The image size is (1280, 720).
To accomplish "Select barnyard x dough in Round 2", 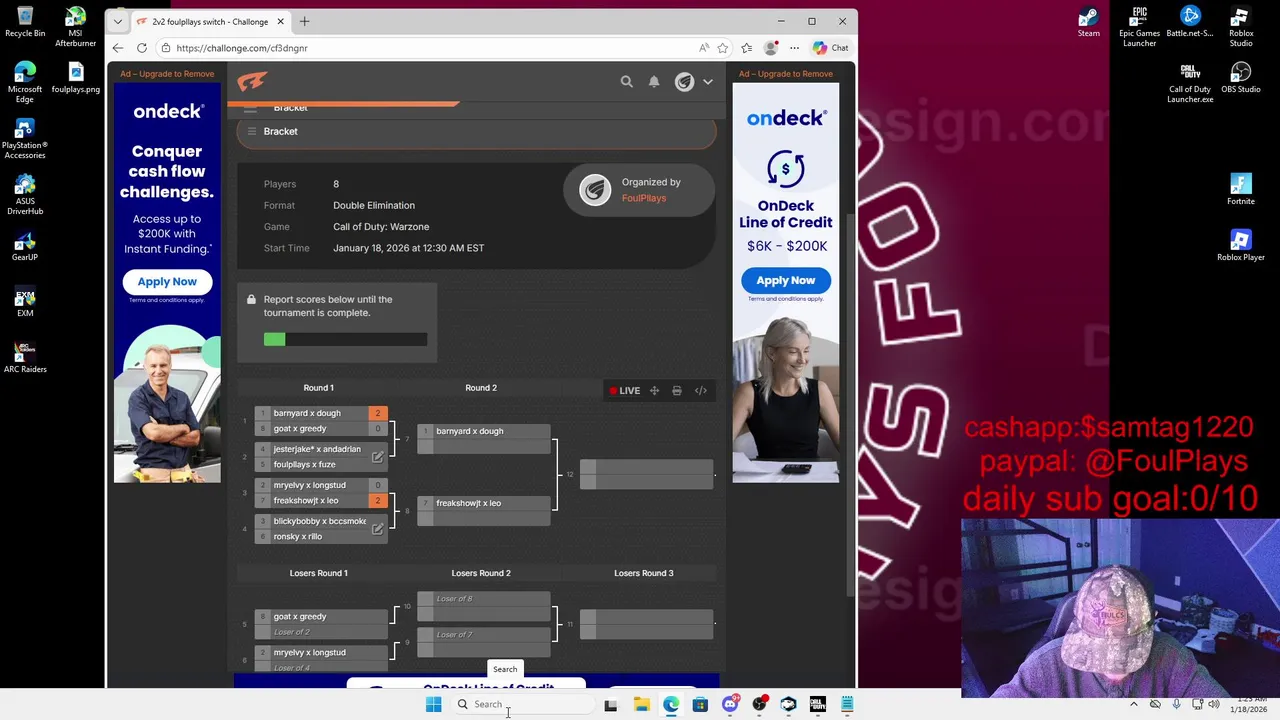I will click(x=484, y=431).
